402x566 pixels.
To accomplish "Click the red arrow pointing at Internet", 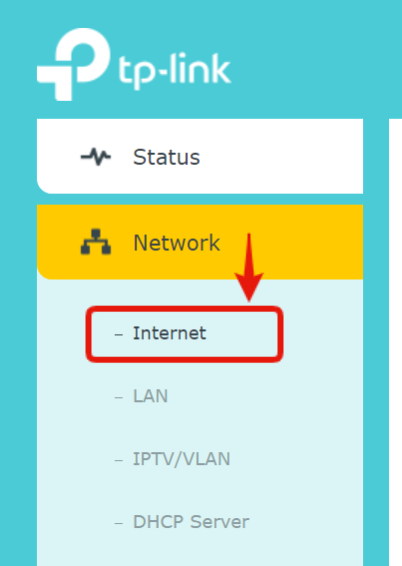I will 249,267.
